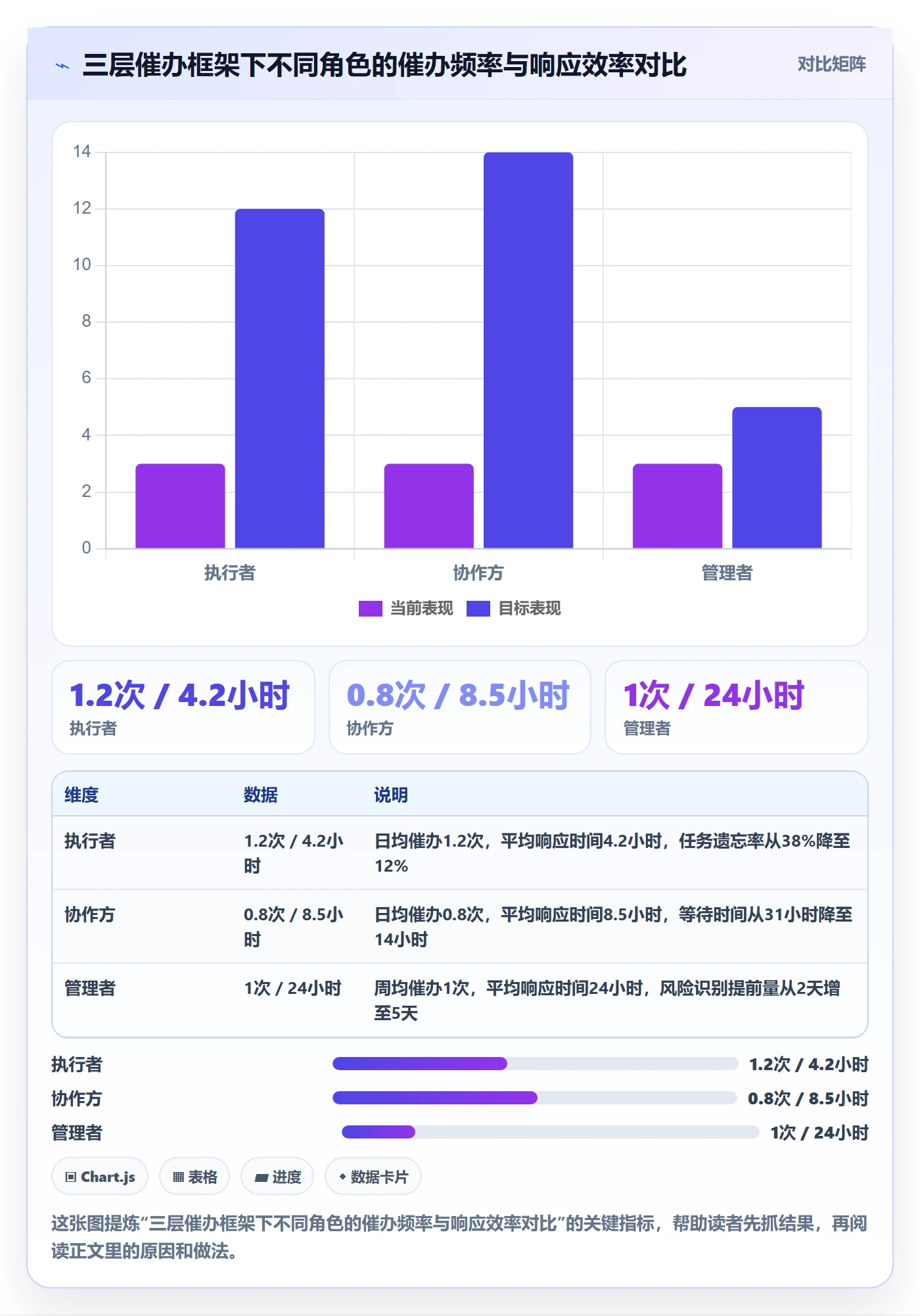Select the 表格 tag chip
Image resolution: width=920 pixels, height=1316 pixels.
pos(195,1177)
